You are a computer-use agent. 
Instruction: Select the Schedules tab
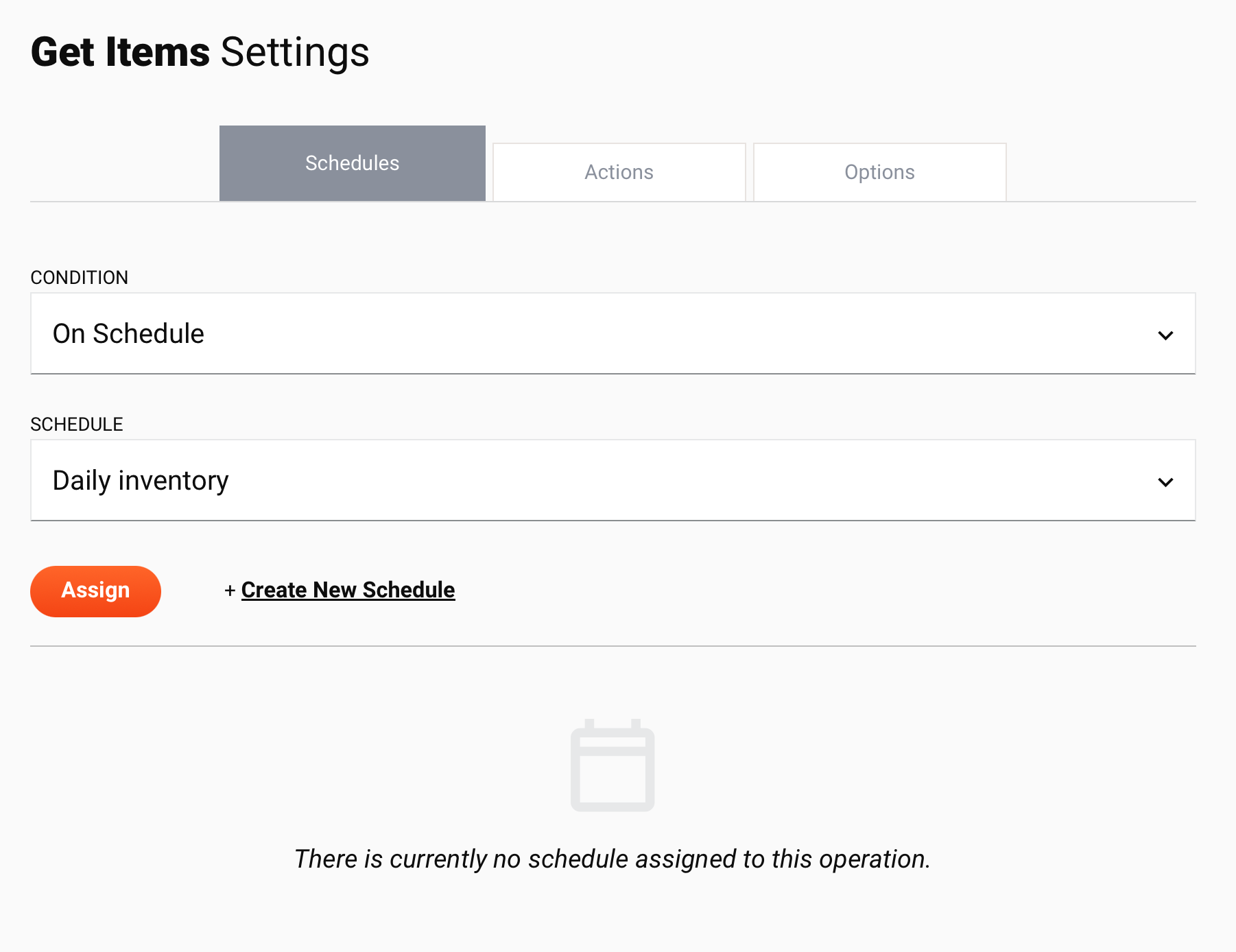click(352, 163)
